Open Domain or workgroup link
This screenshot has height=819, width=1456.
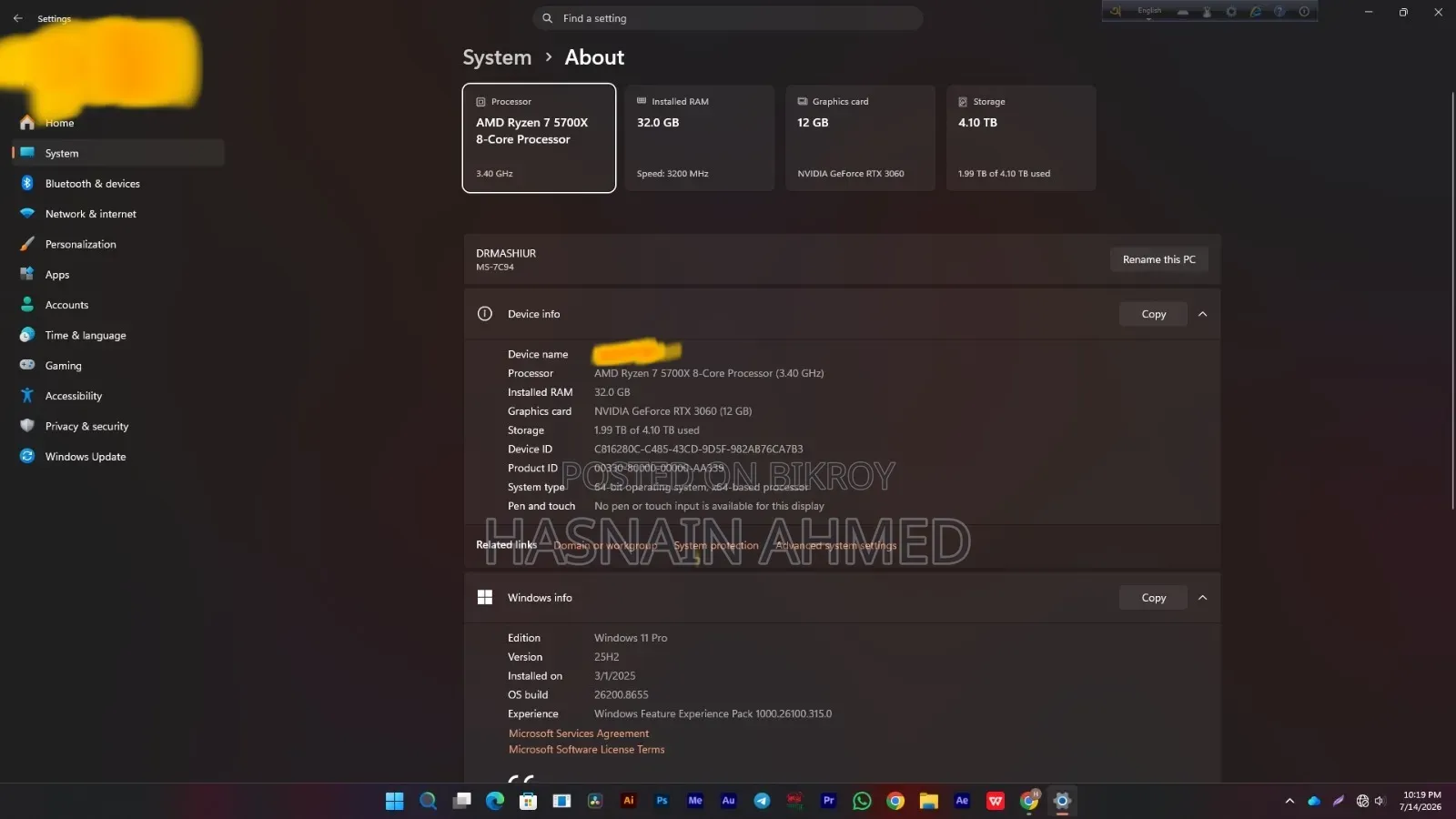pyautogui.click(x=605, y=545)
